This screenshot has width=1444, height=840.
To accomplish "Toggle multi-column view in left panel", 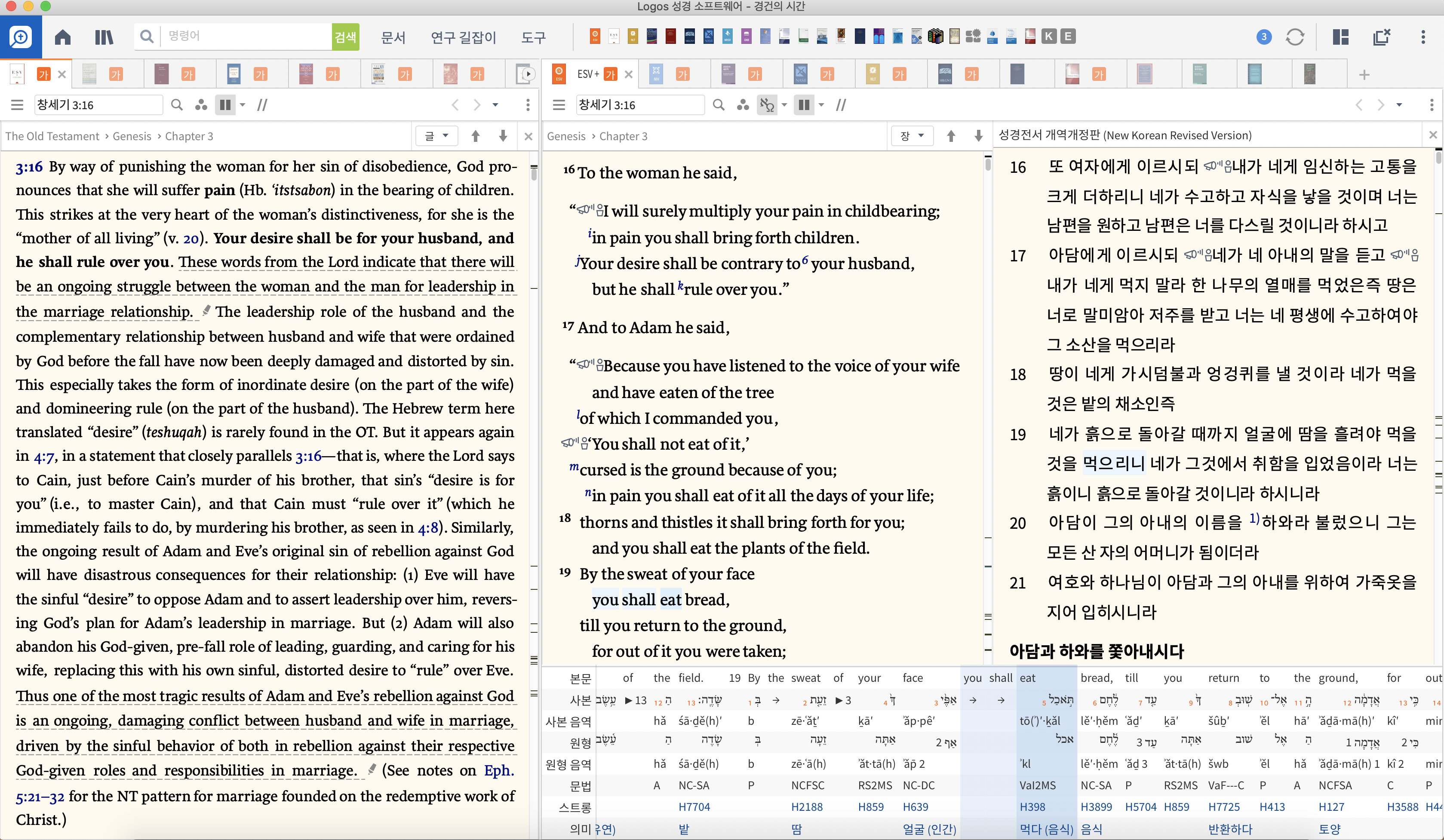I will click(225, 105).
